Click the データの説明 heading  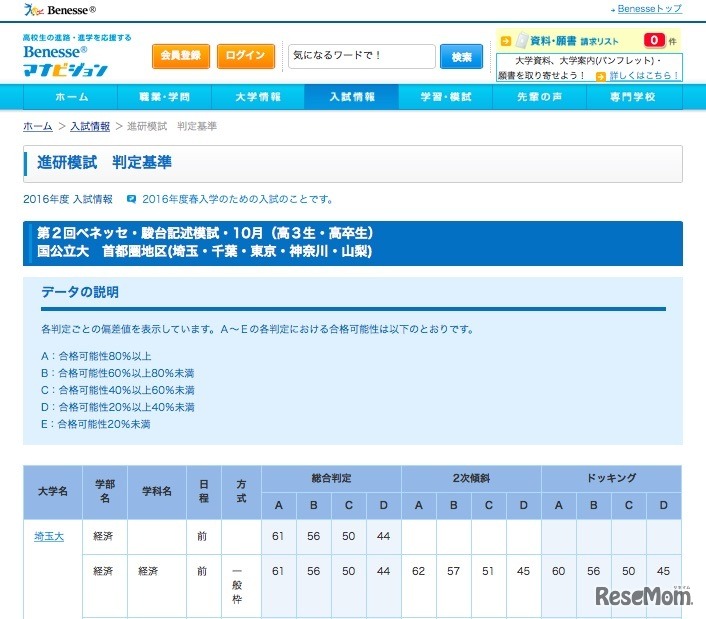80,292
